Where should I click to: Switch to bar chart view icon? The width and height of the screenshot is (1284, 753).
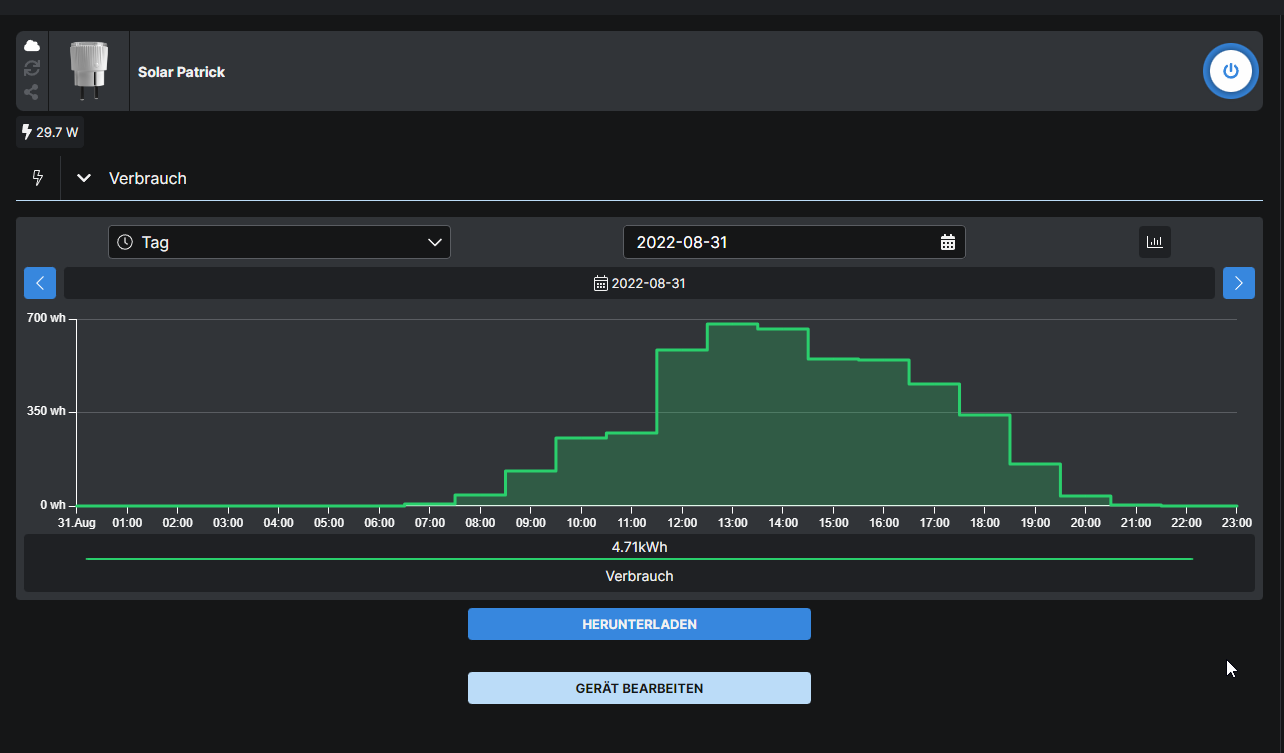[1155, 242]
